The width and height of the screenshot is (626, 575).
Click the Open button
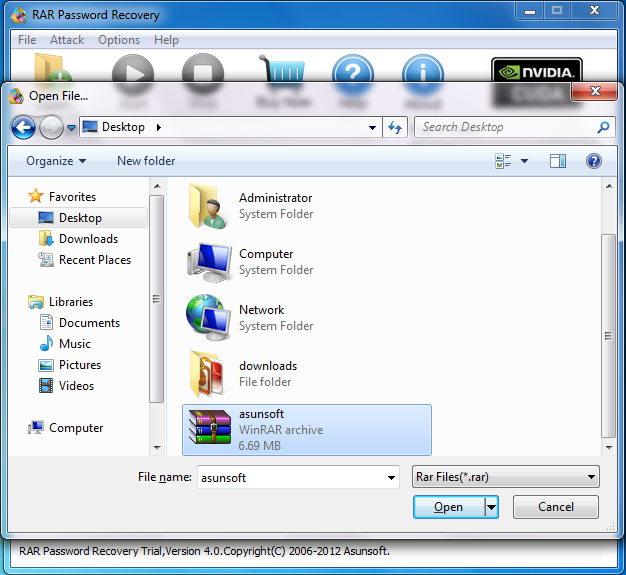[449, 507]
